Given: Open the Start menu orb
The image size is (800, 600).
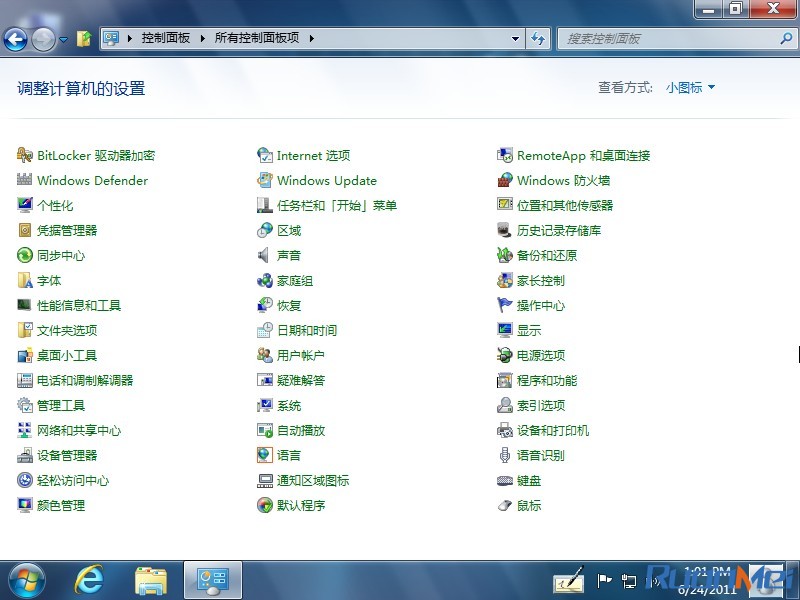Looking at the screenshot, I should [x=27, y=581].
